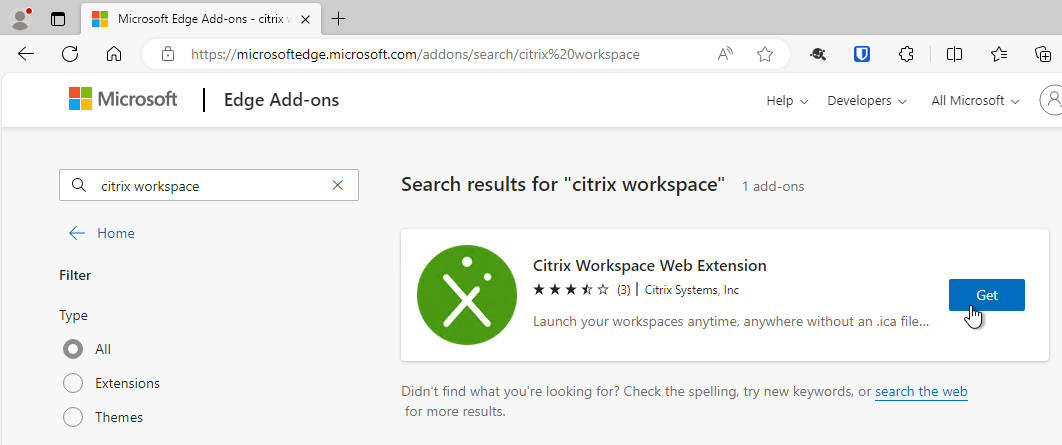Go to browser home page icon
Viewport: 1062px width, 445px height.
[x=114, y=54]
